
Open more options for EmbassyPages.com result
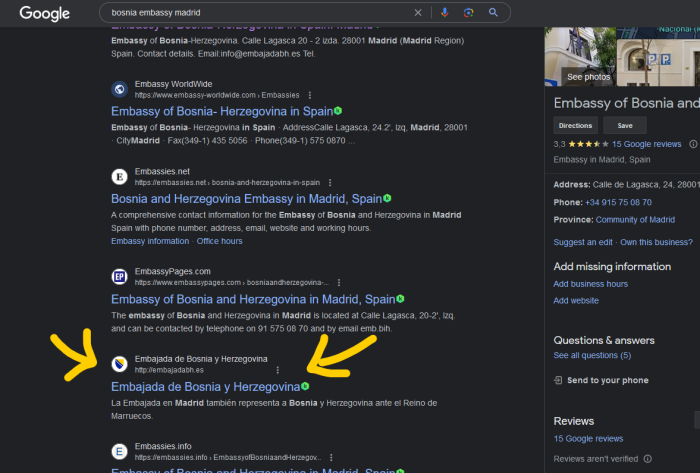(x=339, y=282)
